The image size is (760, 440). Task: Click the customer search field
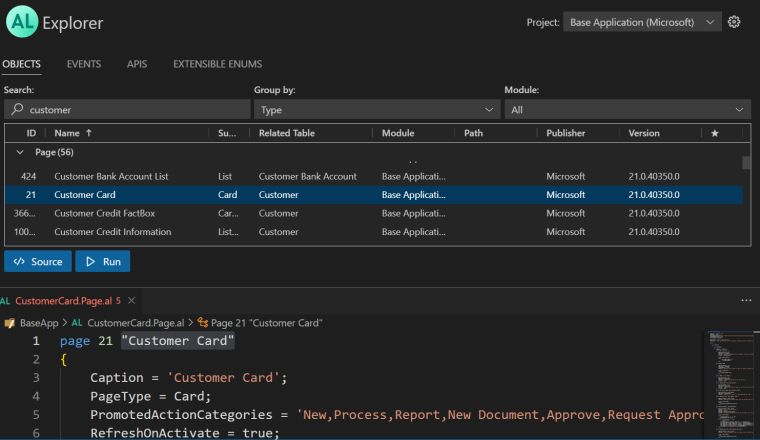click(x=127, y=110)
